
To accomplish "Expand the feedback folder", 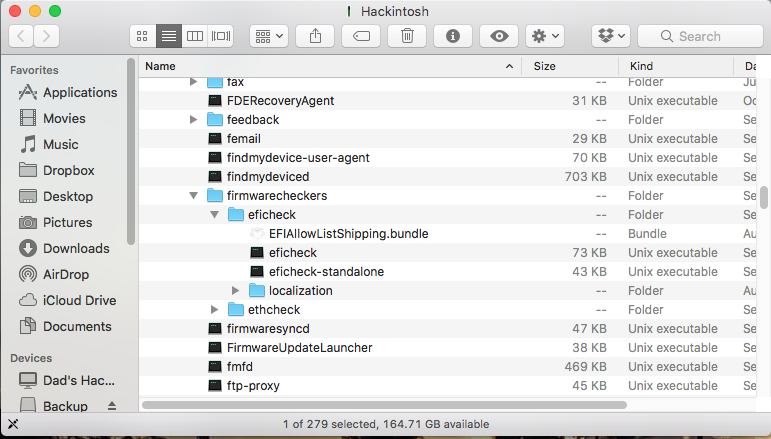I will click(x=193, y=119).
